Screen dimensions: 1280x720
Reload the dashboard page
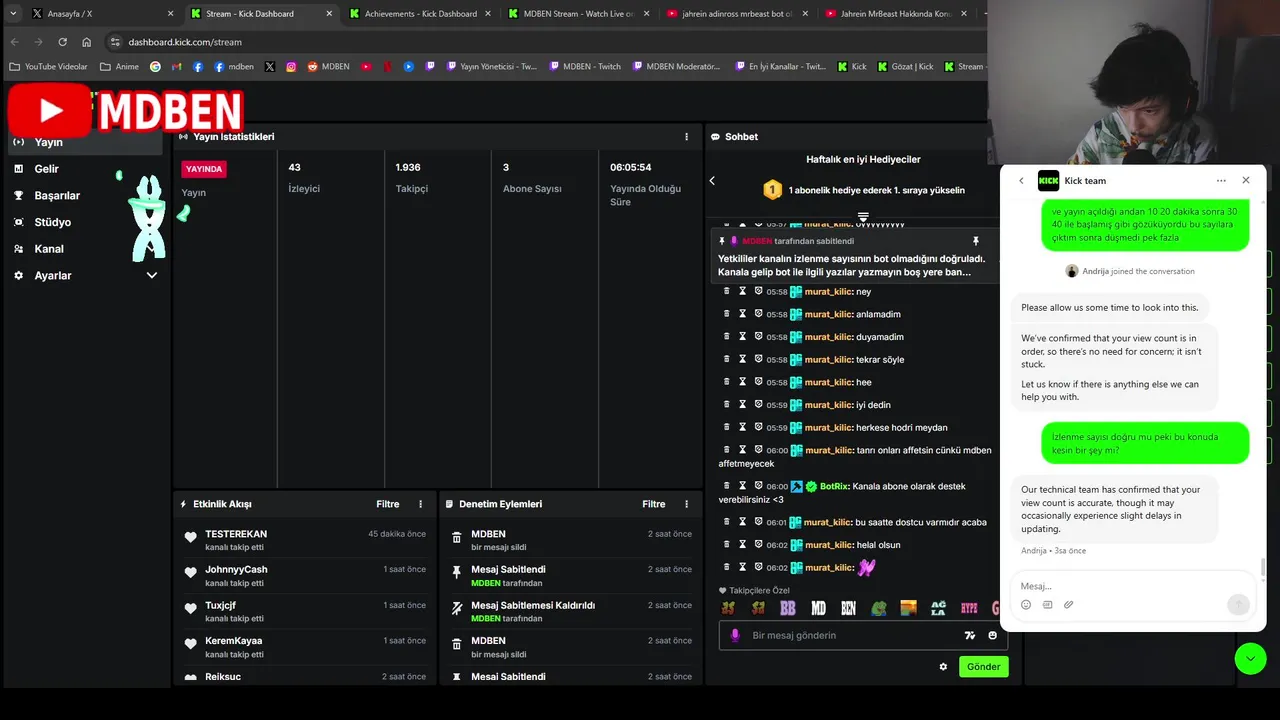(x=62, y=42)
